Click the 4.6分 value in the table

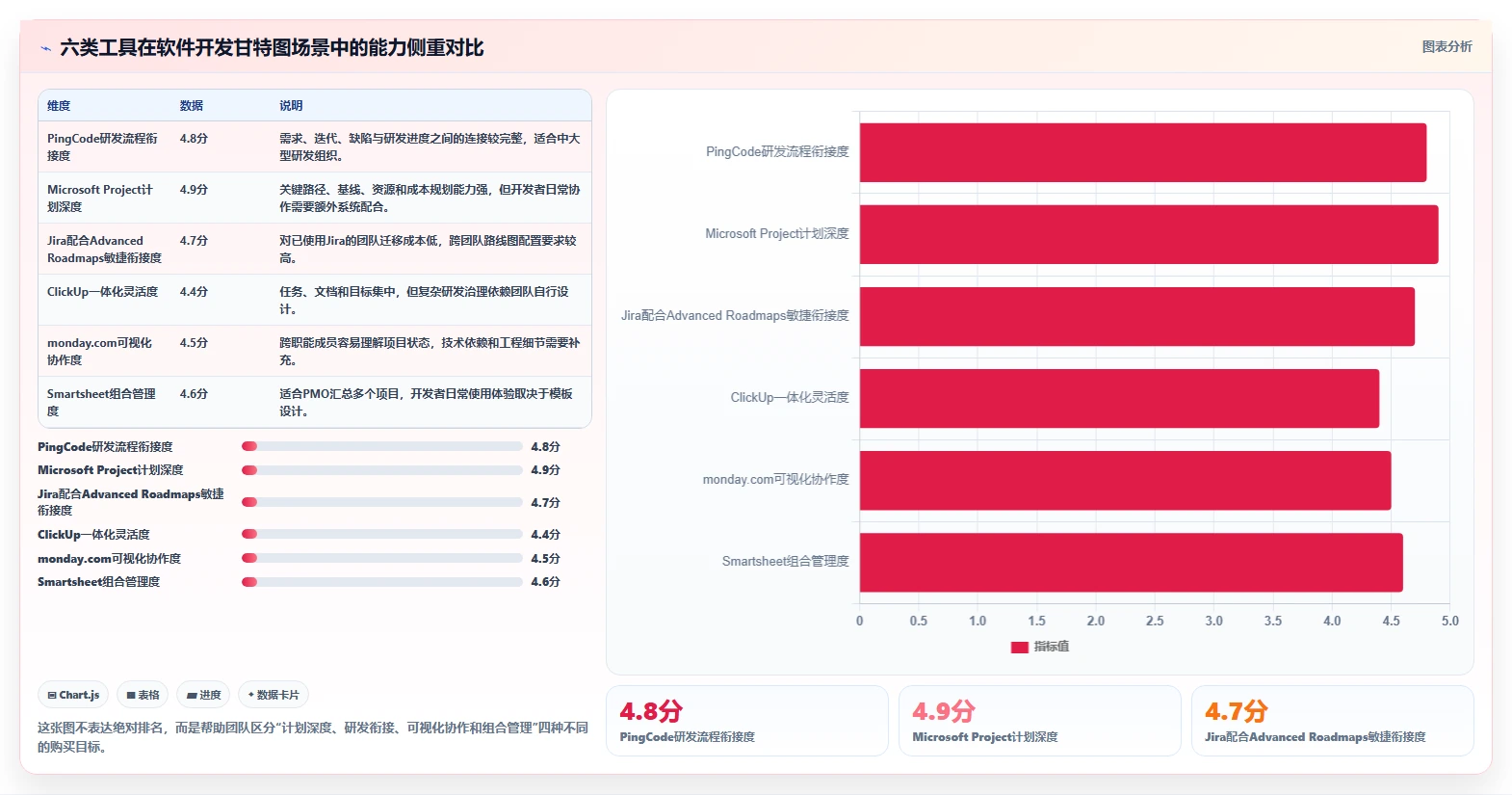tap(194, 394)
